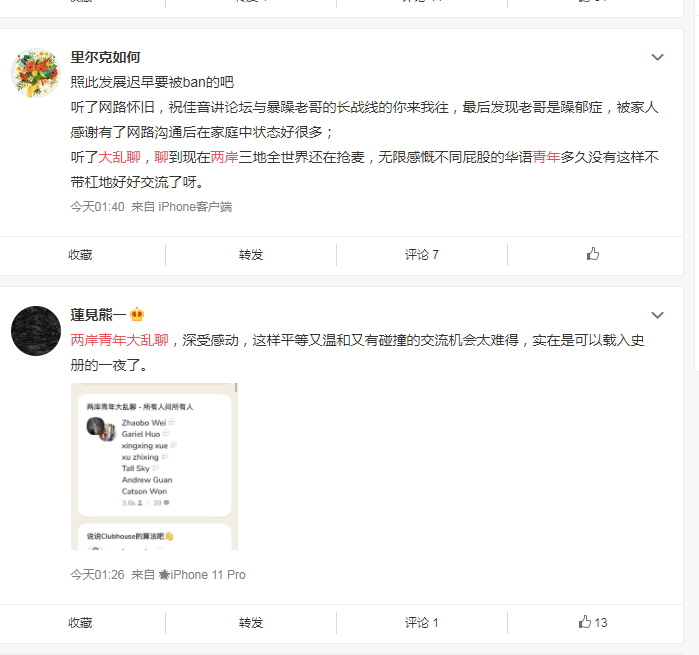Open the dark avatar of 蓮見熊一

point(36,331)
